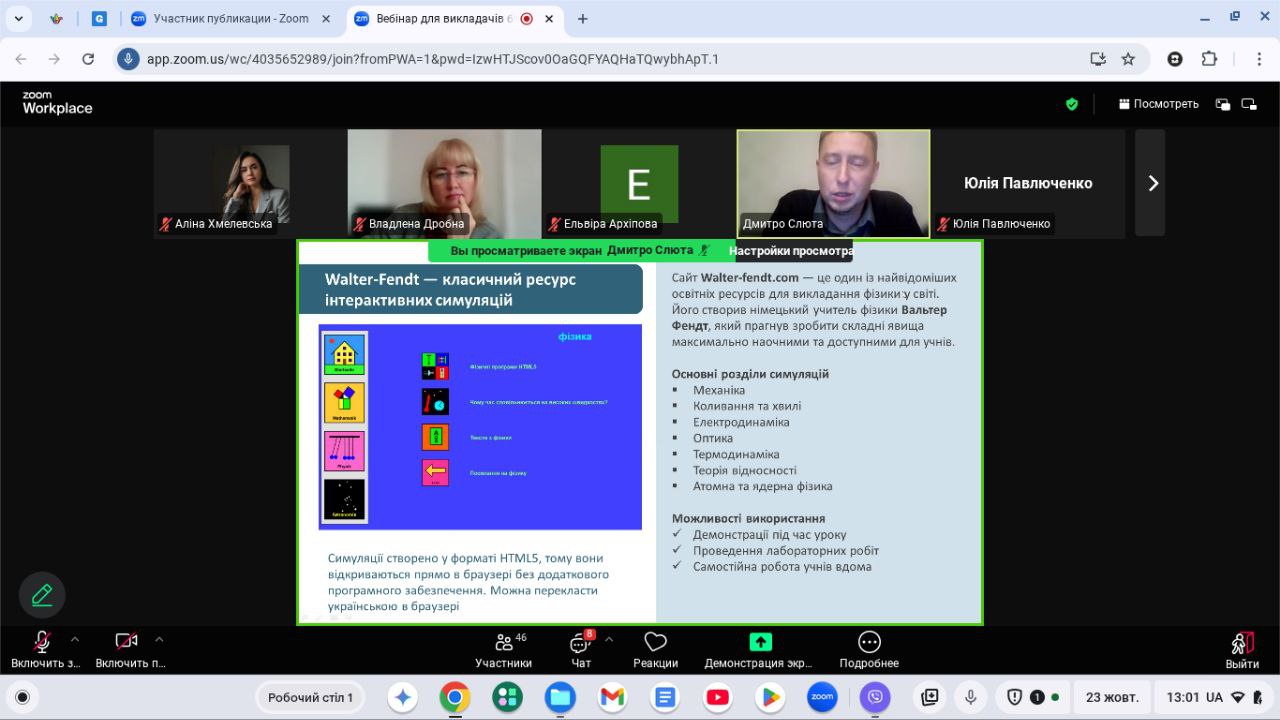This screenshot has width=1280, height=720.
Task: Toggle the taskbar microphone button
Action: coord(970,697)
